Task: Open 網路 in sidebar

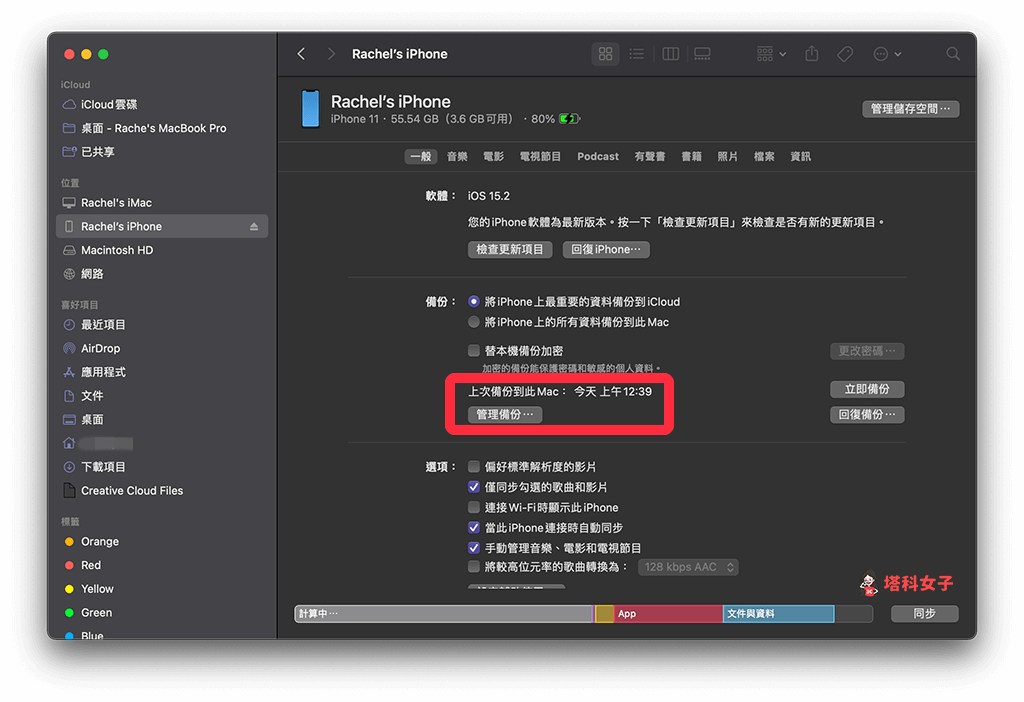Action: 162,274
